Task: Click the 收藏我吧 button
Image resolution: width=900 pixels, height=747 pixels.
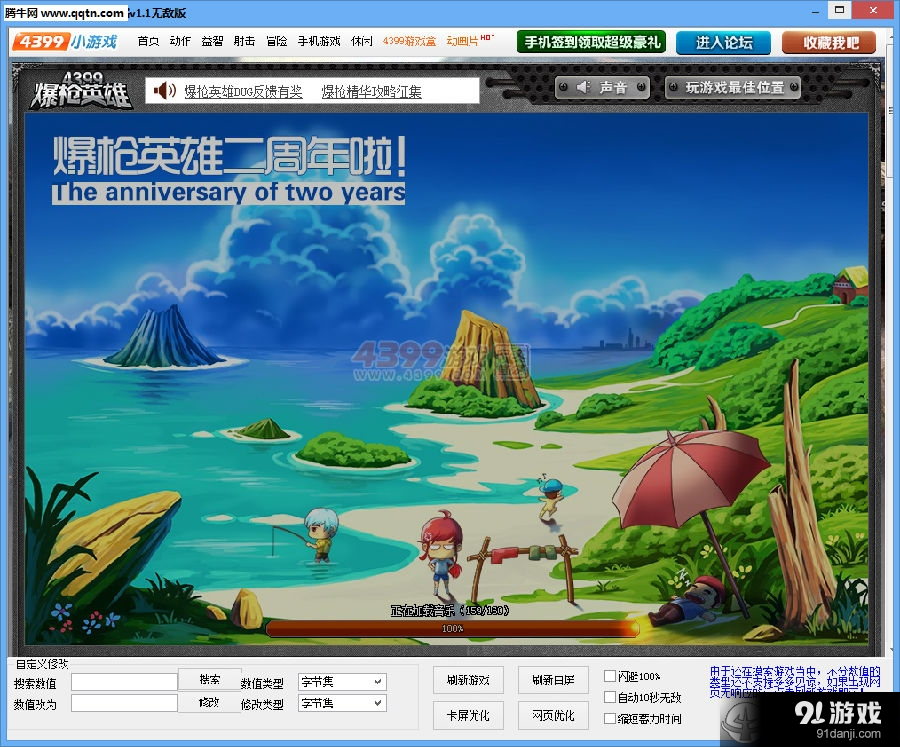Action: click(x=829, y=42)
